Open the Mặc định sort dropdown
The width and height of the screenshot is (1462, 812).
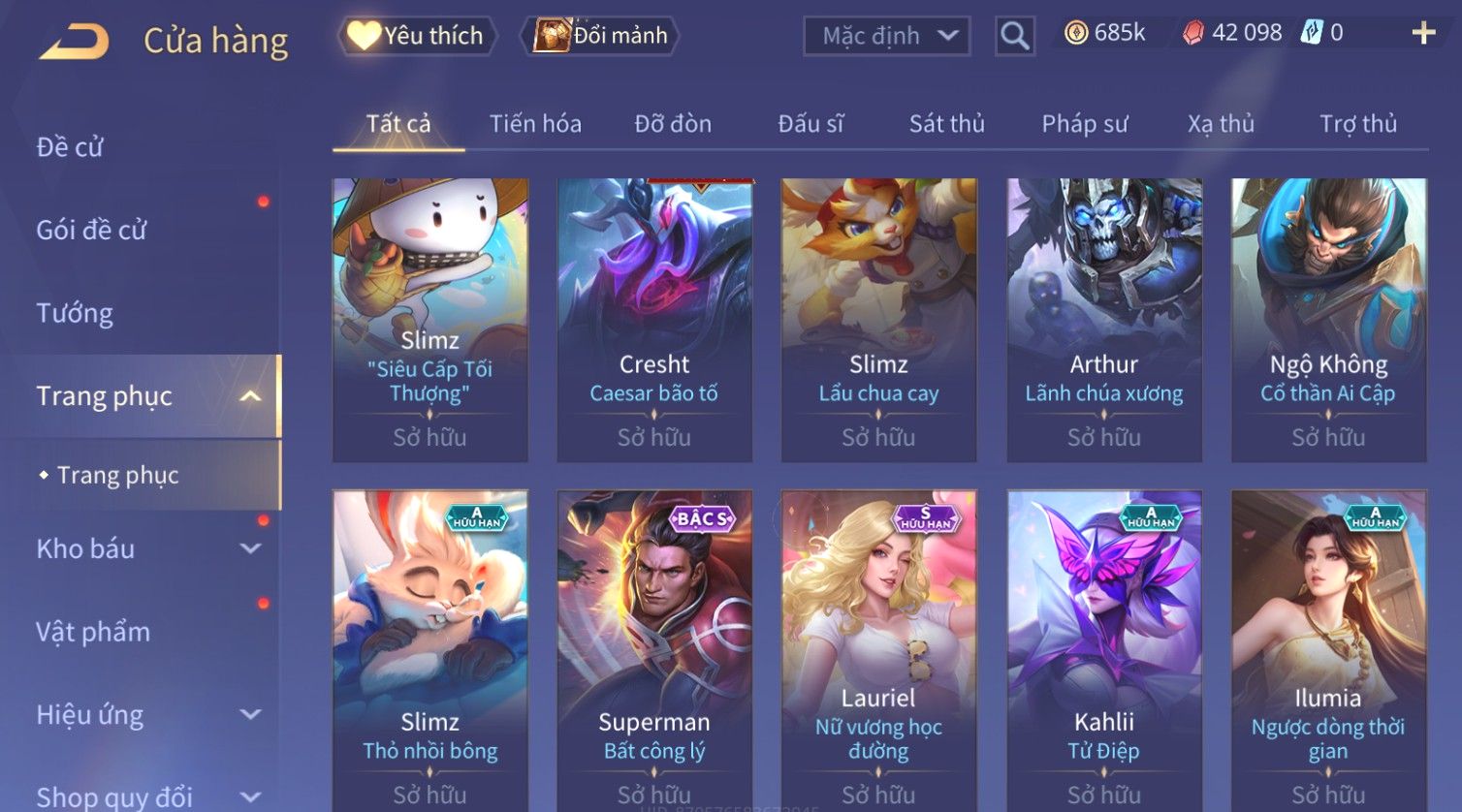(887, 36)
